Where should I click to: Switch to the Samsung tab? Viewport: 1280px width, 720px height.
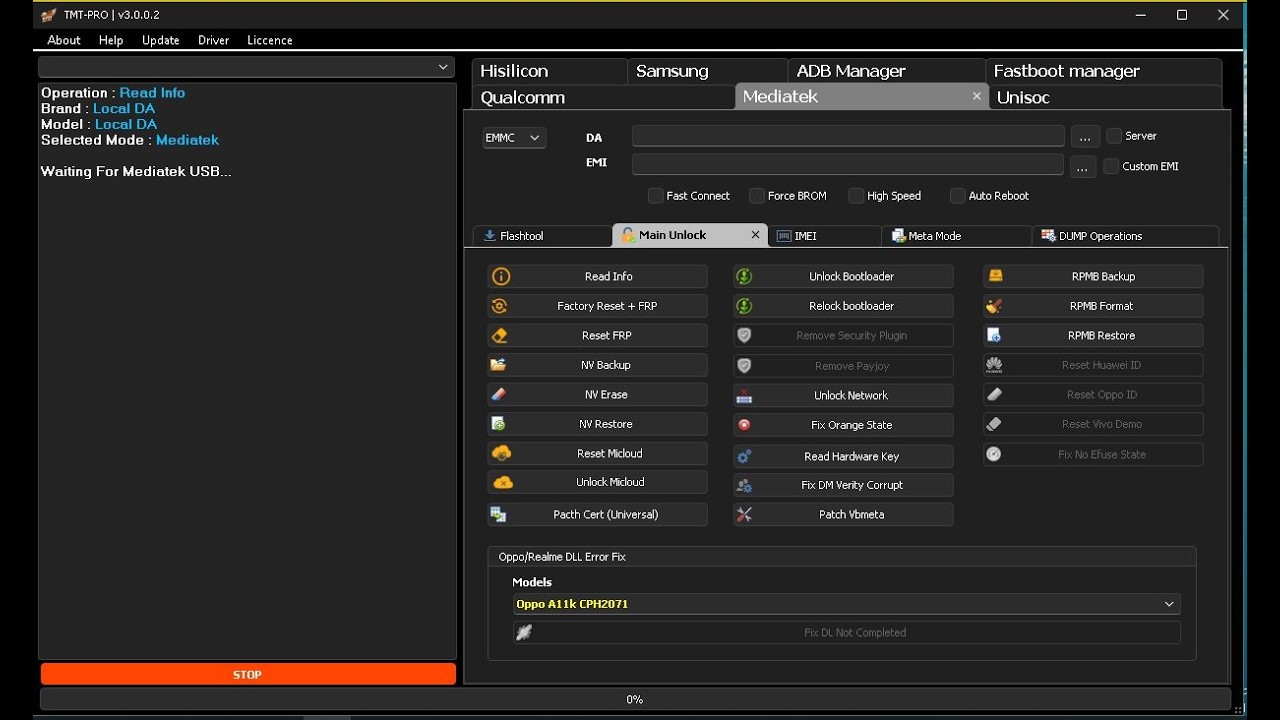[x=708, y=71]
